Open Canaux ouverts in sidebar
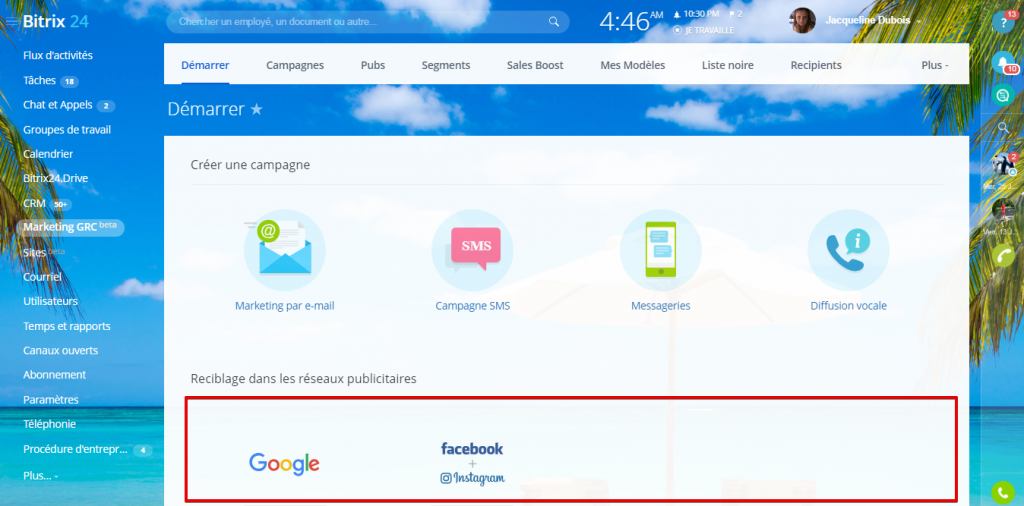The width and height of the screenshot is (1024, 506). point(60,351)
